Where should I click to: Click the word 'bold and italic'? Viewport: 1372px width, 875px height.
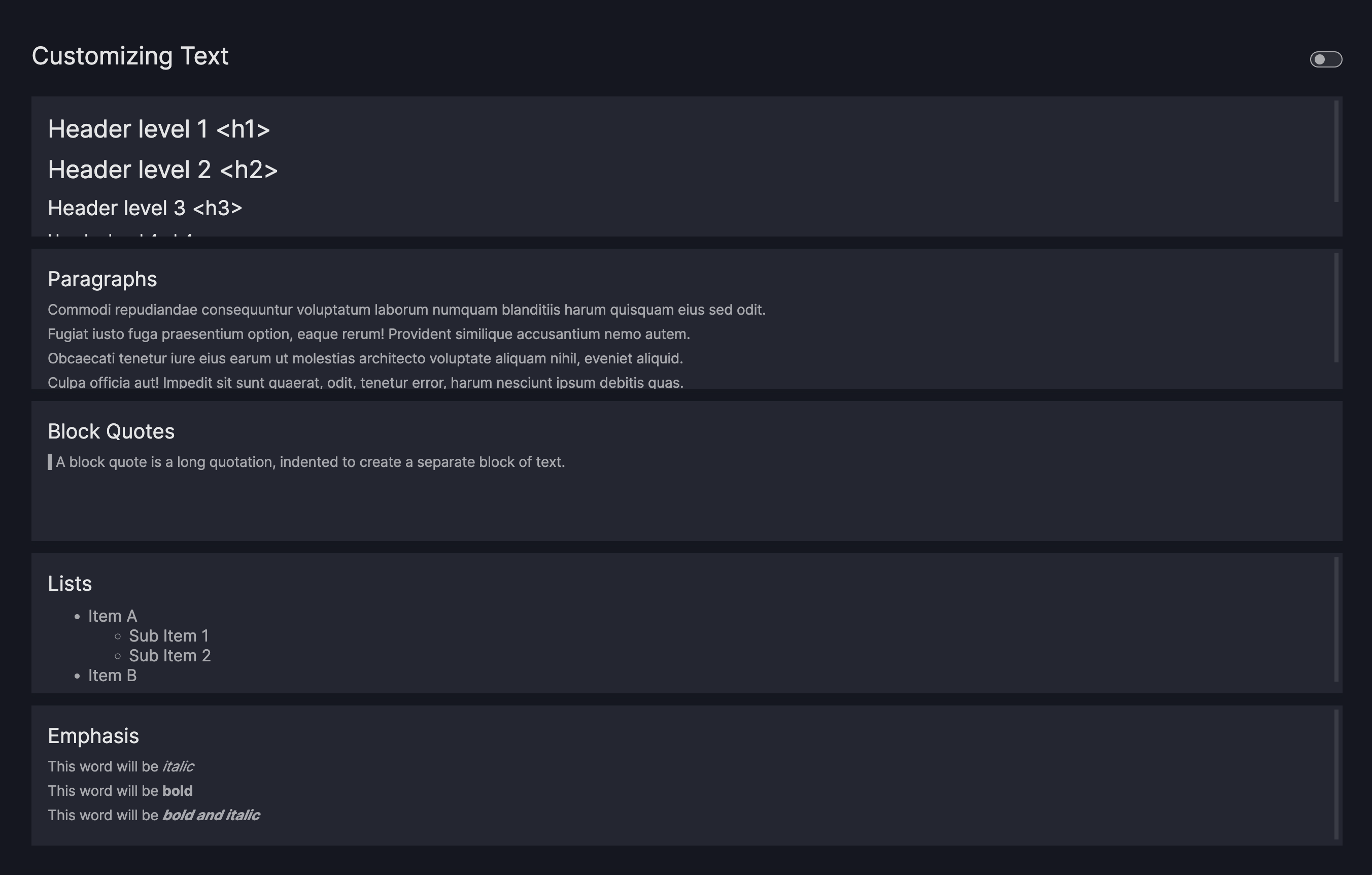(x=211, y=816)
